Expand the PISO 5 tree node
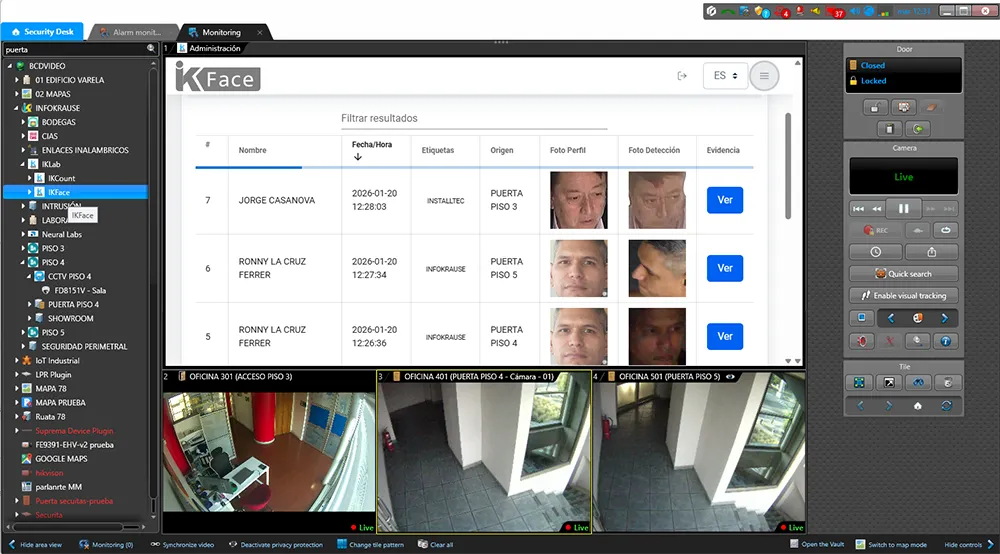1000x554 pixels. pos(24,332)
